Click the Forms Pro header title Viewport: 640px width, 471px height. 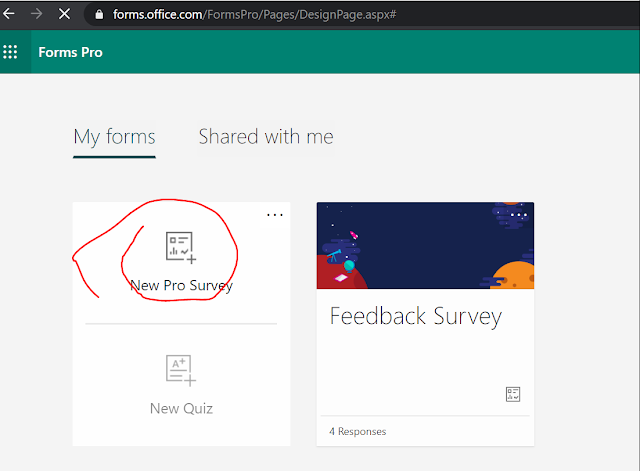70,52
